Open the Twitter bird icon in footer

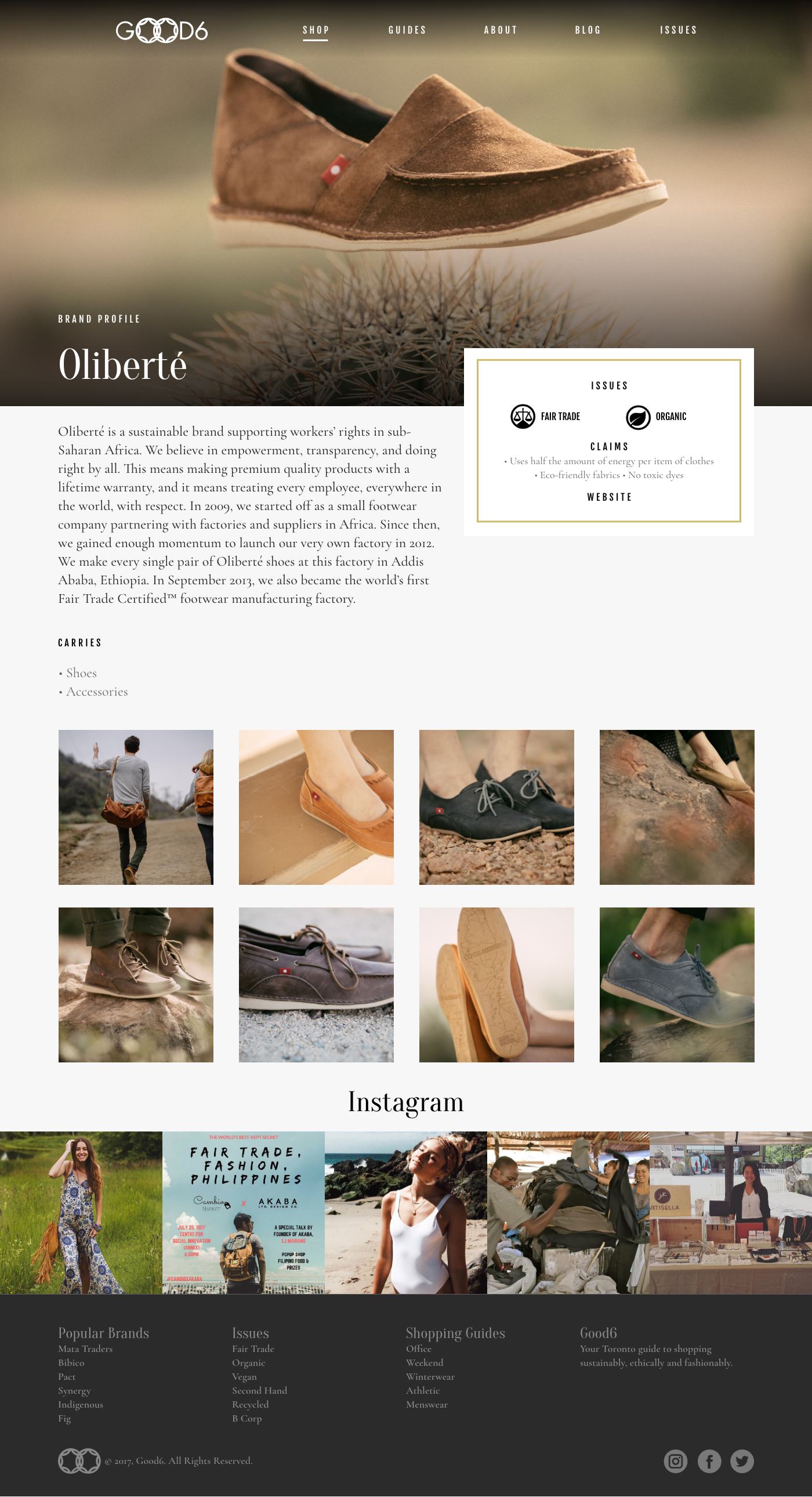coord(742,1461)
